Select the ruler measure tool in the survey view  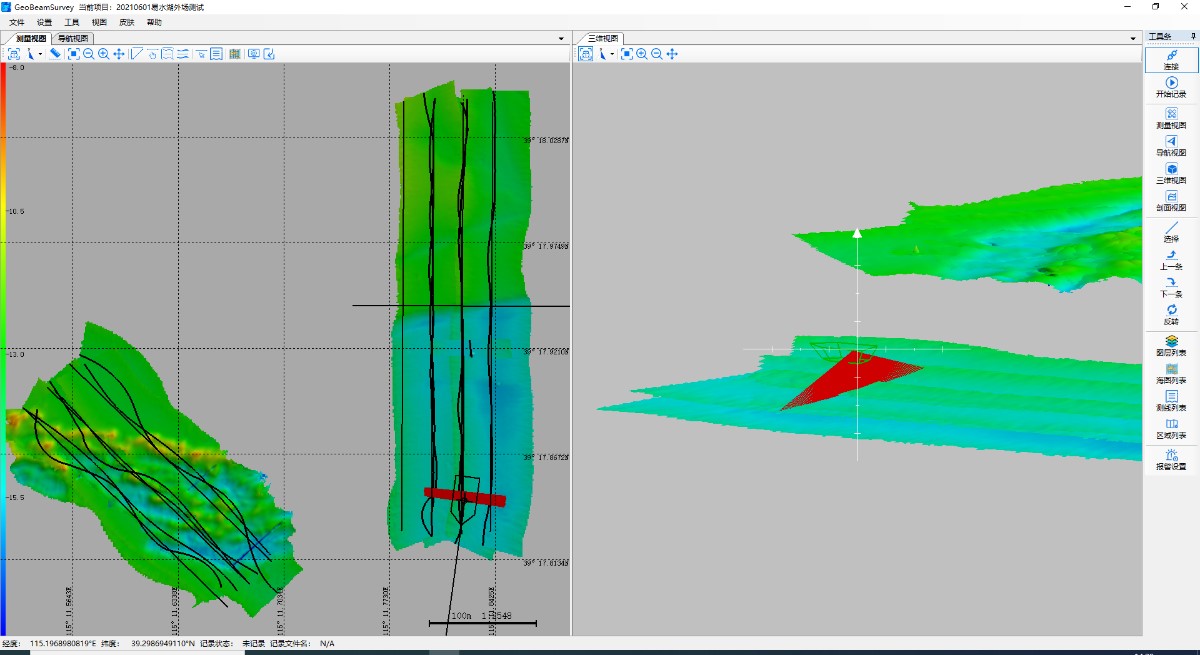pos(55,54)
